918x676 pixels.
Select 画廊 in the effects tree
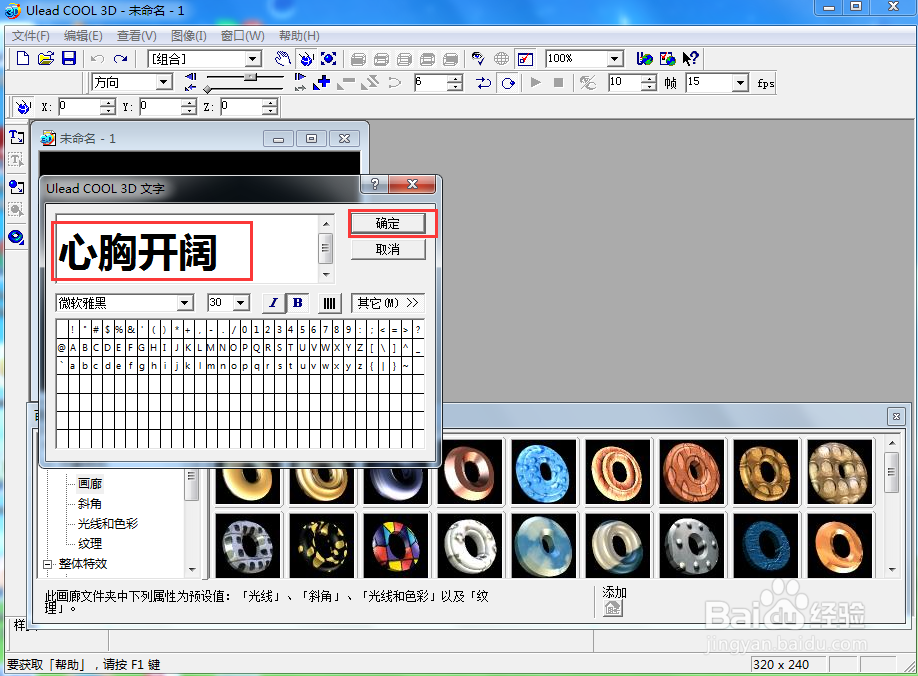[90, 483]
